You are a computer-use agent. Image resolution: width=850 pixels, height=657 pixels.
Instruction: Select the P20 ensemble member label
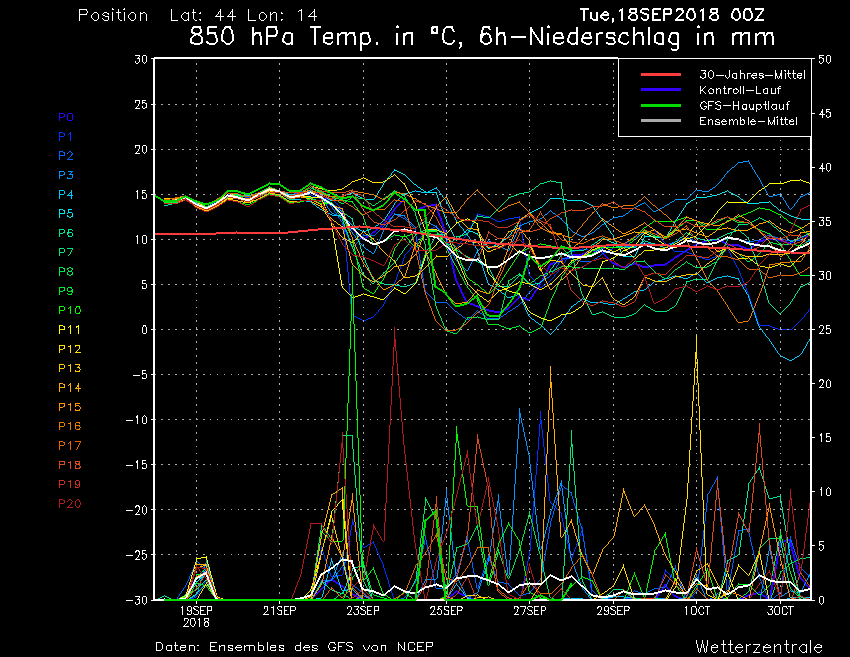click(x=70, y=503)
